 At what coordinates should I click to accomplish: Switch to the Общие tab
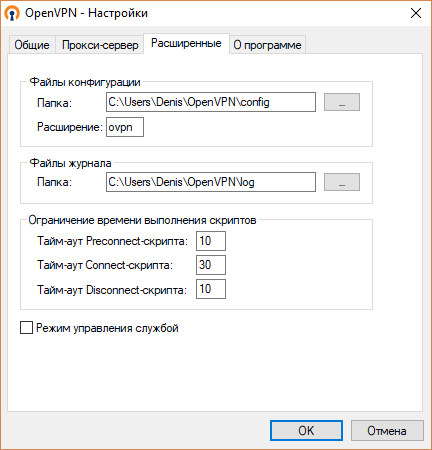(x=32, y=45)
